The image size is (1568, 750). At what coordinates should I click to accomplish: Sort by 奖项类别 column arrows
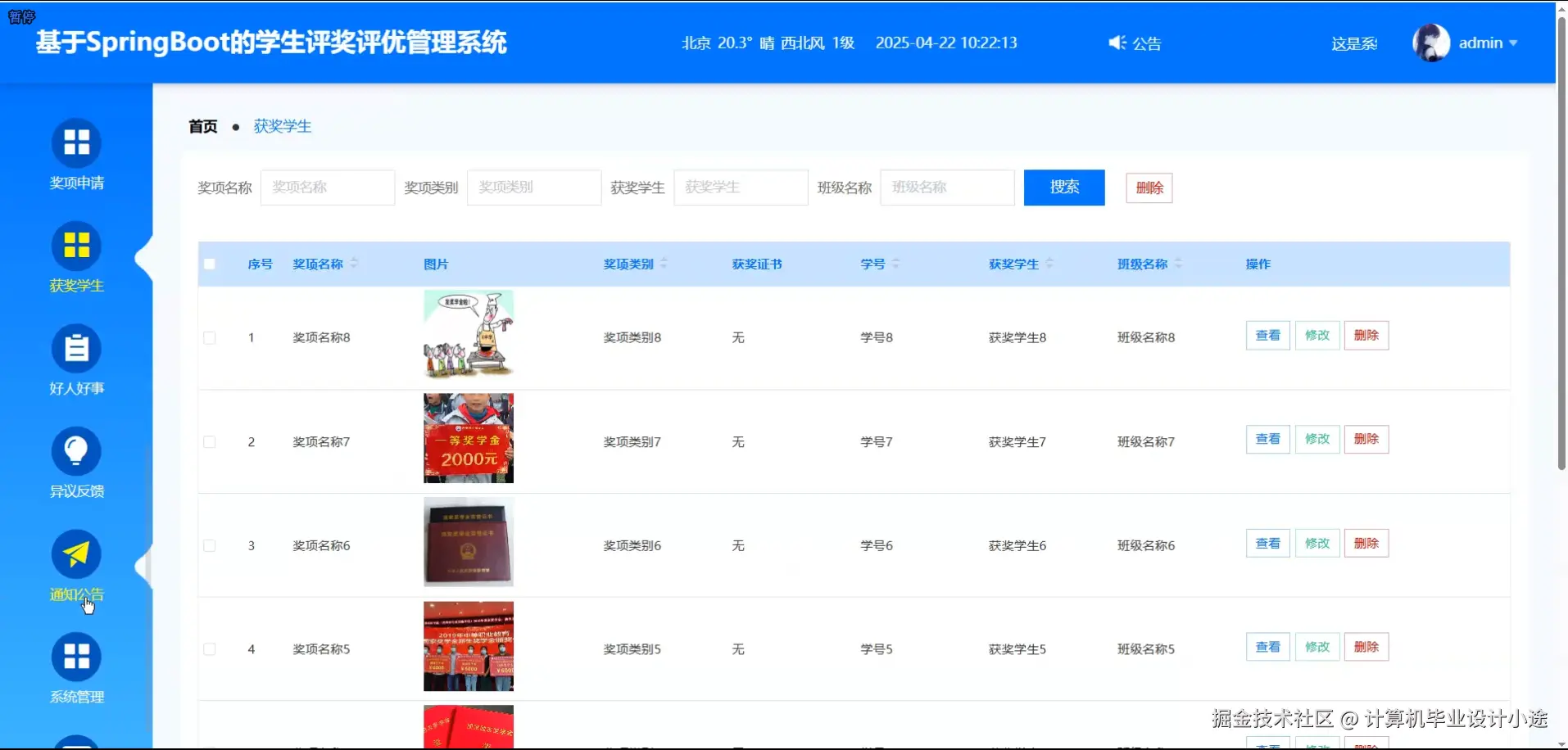664,264
